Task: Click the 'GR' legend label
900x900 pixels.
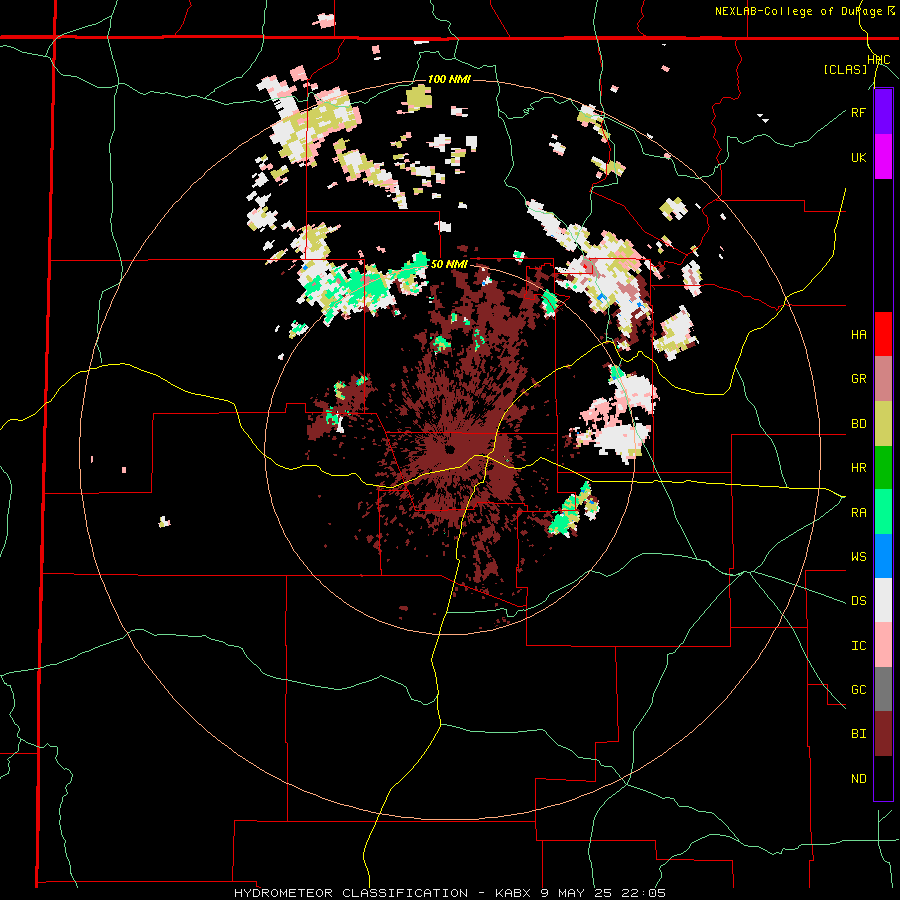Action: tap(858, 379)
